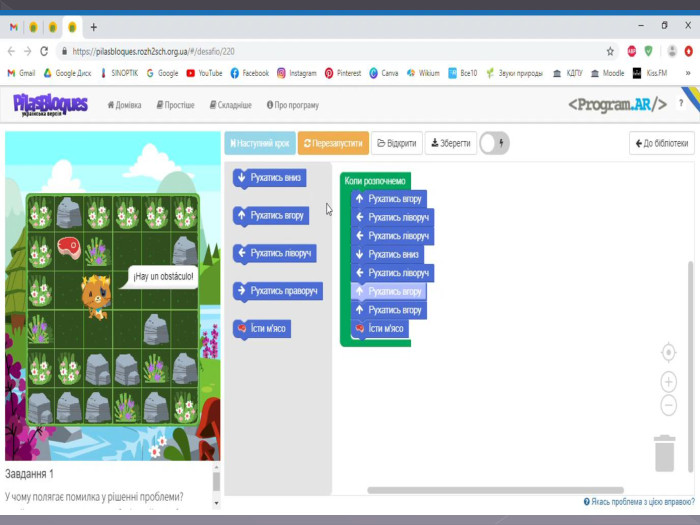
Task: Open Про програму page
Action: pyautogui.click(x=292, y=105)
